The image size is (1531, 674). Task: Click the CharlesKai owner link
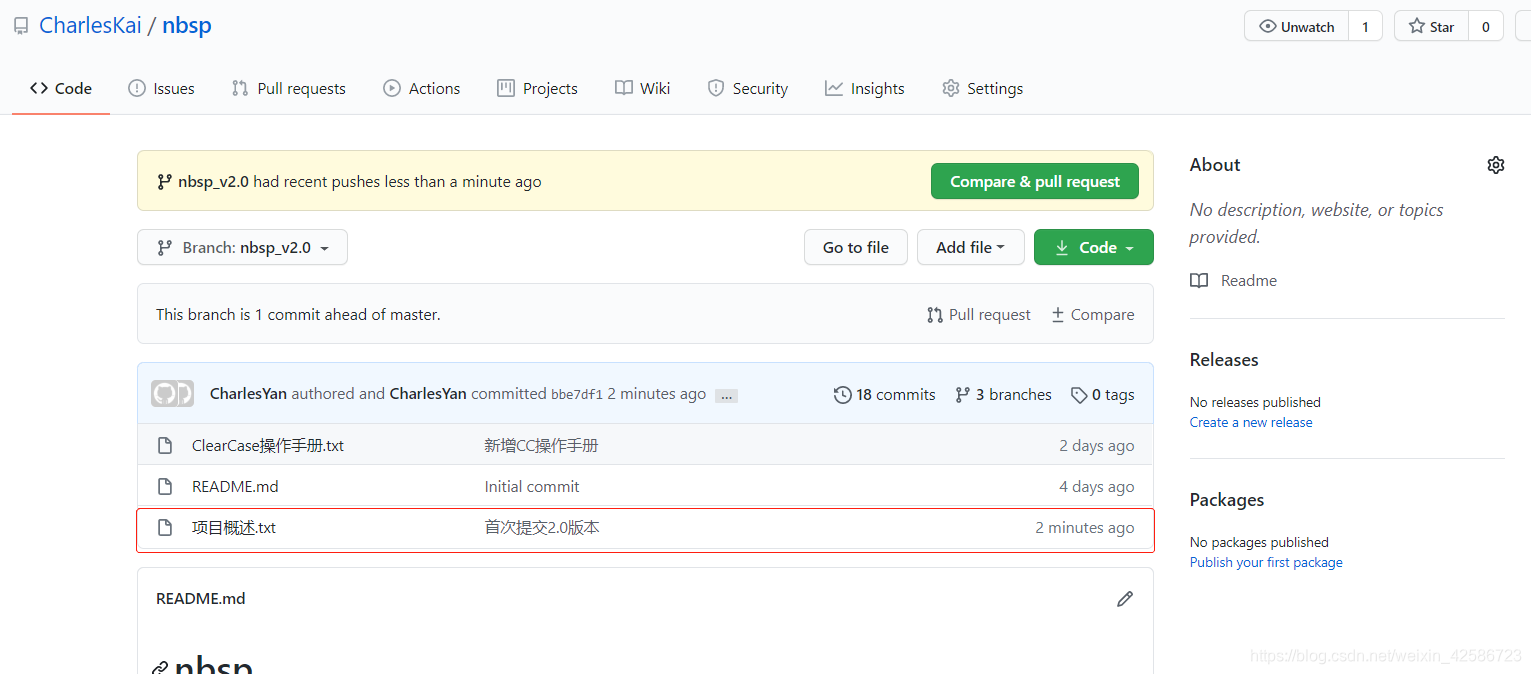90,25
